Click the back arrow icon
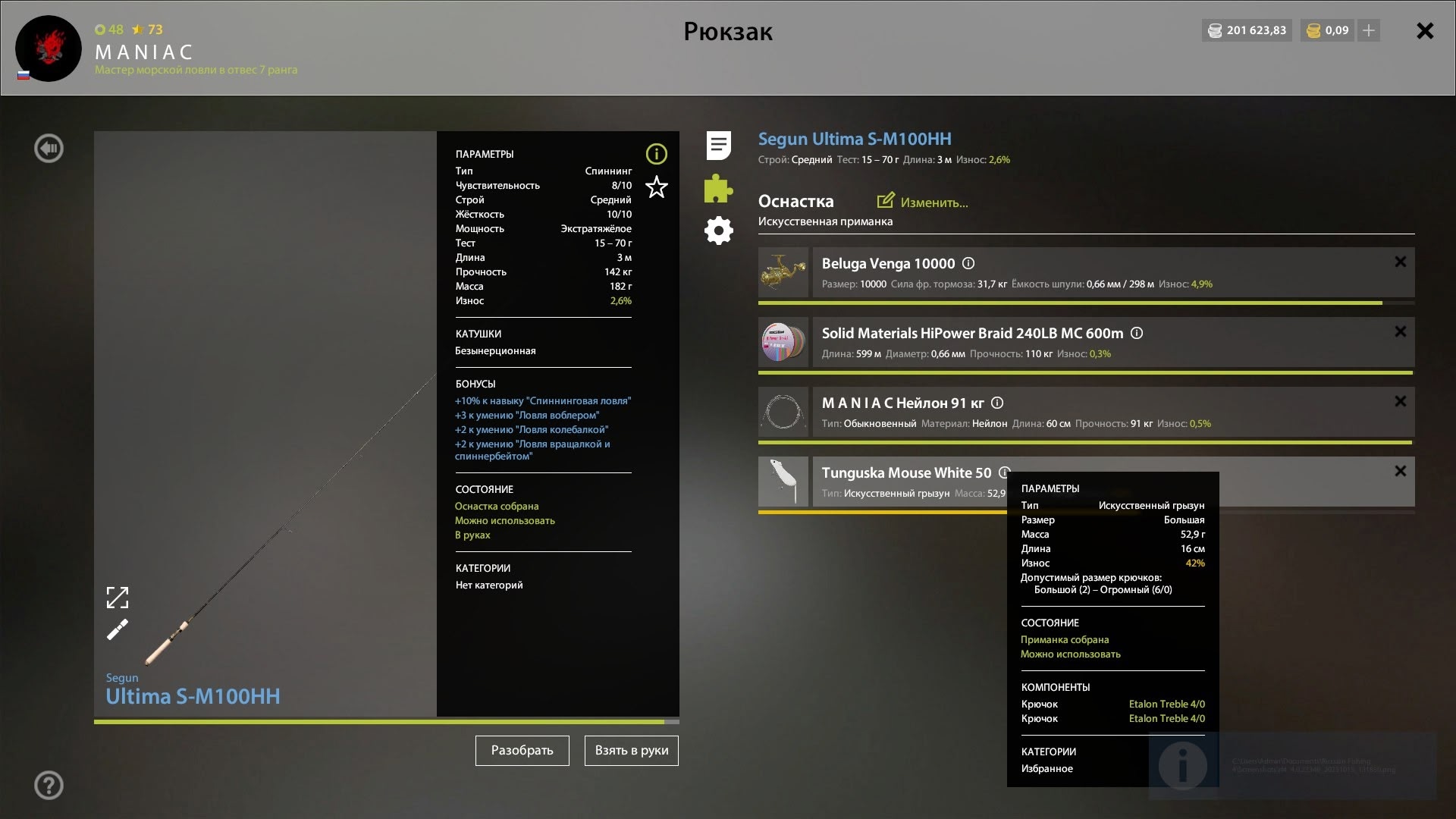 click(x=49, y=149)
